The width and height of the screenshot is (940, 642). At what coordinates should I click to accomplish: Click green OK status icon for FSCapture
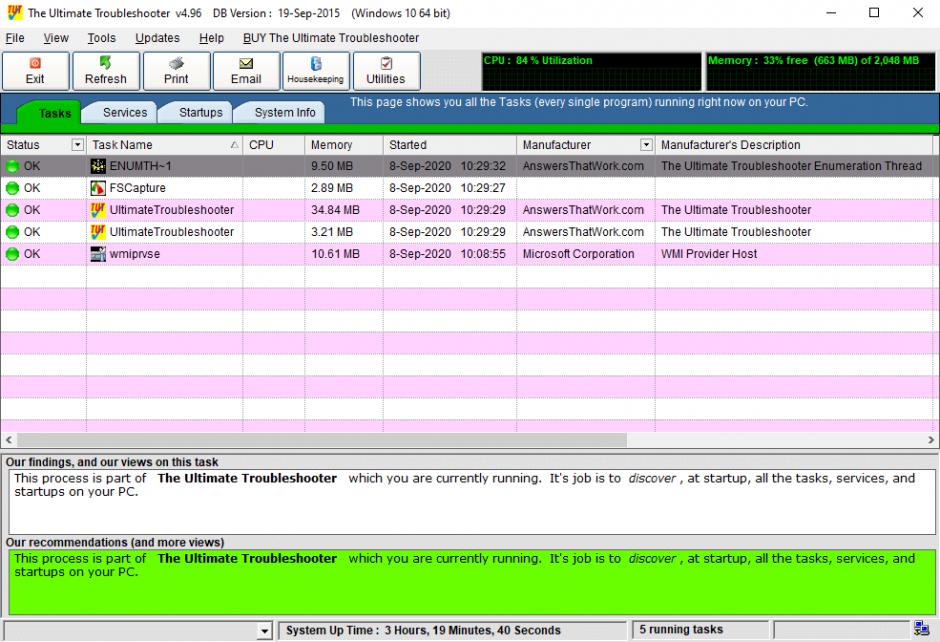12,188
